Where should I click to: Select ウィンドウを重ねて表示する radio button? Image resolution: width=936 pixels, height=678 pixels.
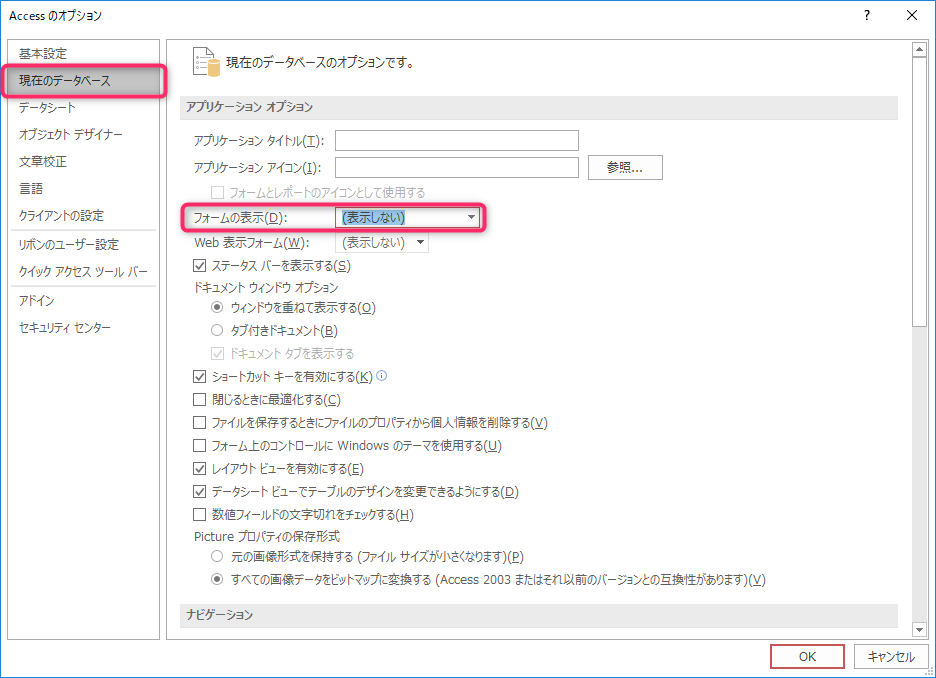(x=217, y=307)
